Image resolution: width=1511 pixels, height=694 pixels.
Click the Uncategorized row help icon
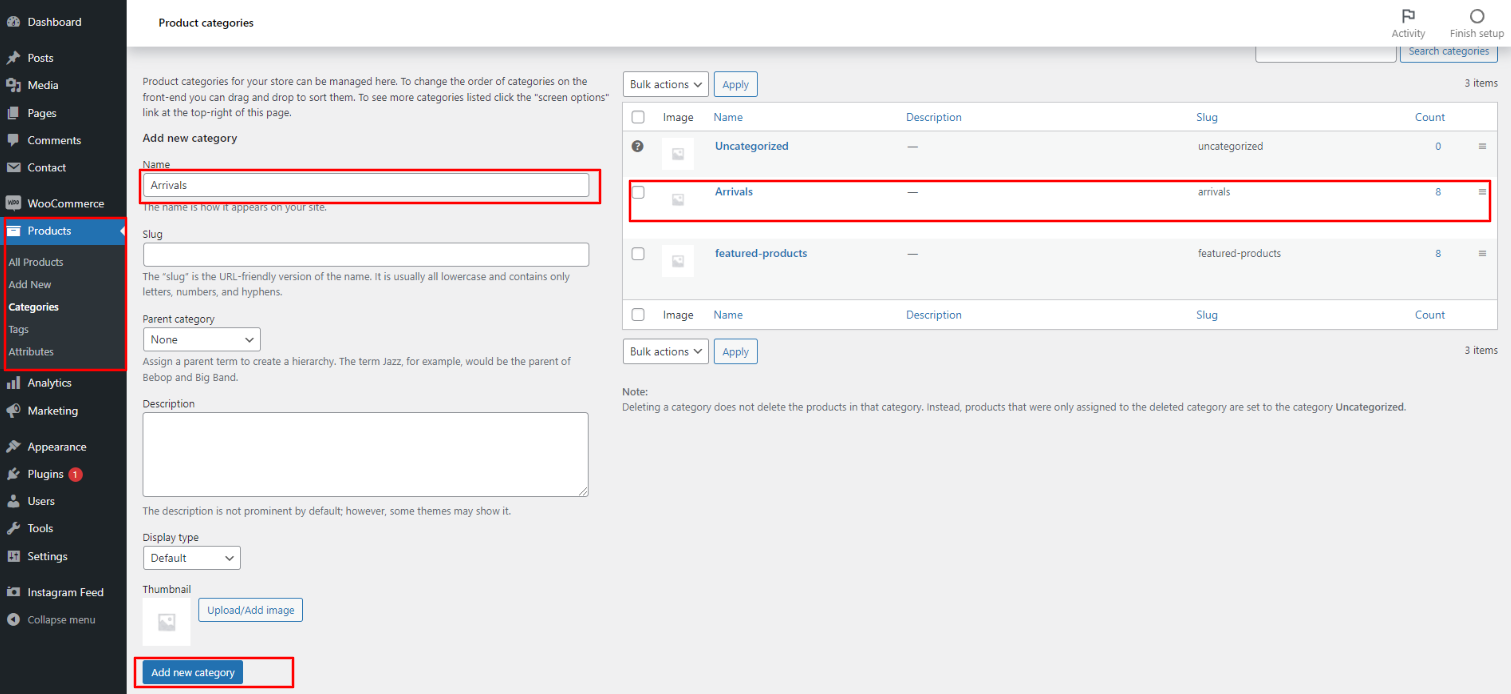(x=638, y=146)
